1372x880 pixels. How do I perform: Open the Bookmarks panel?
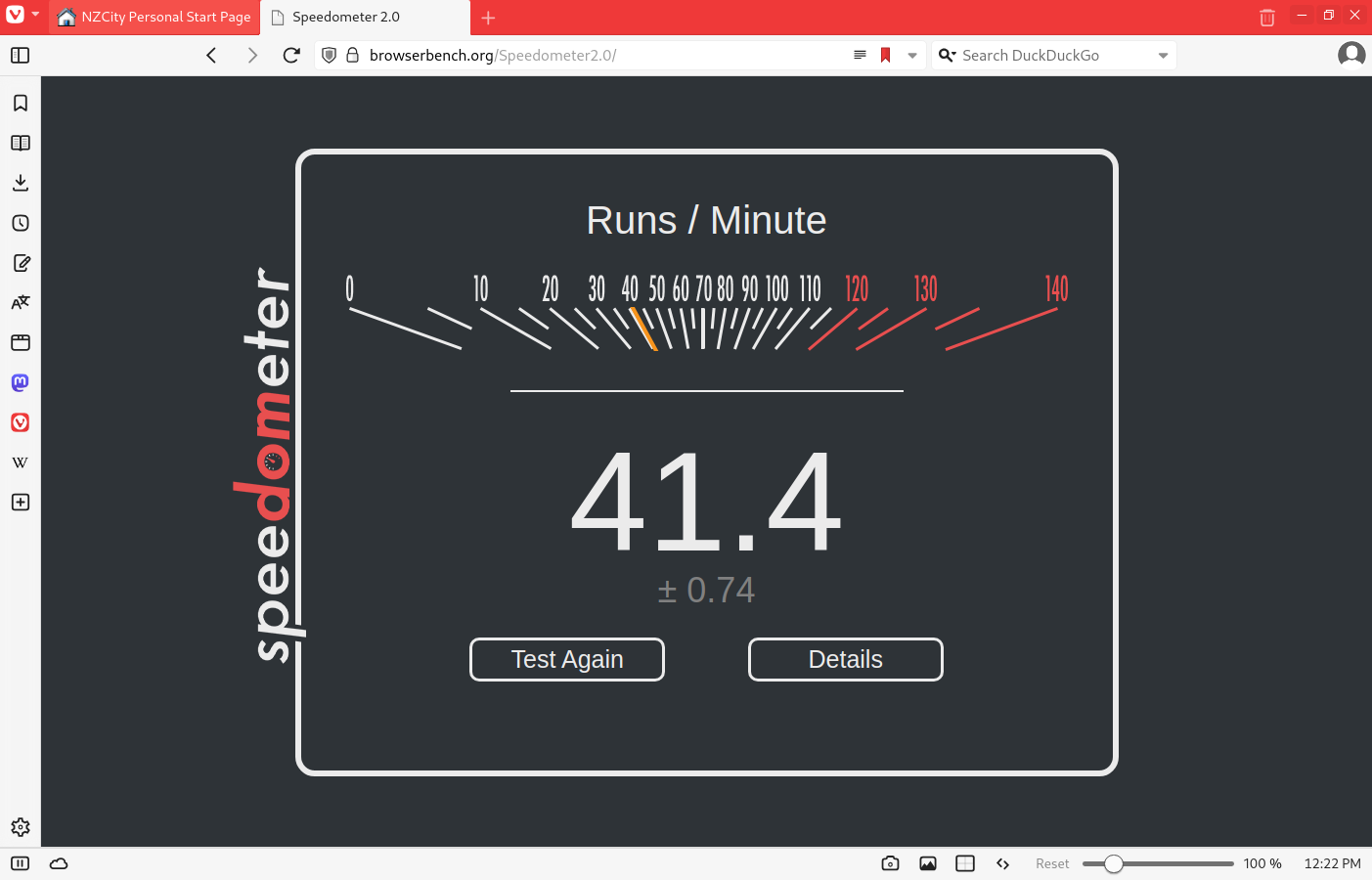(21, 103)
